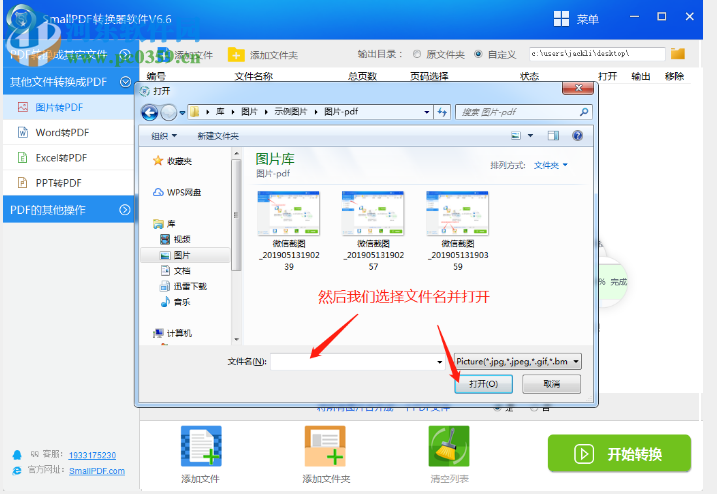Toggle the preview pane icon
Viewport: 717px width, 494px height.
click(x=553, y=135)
